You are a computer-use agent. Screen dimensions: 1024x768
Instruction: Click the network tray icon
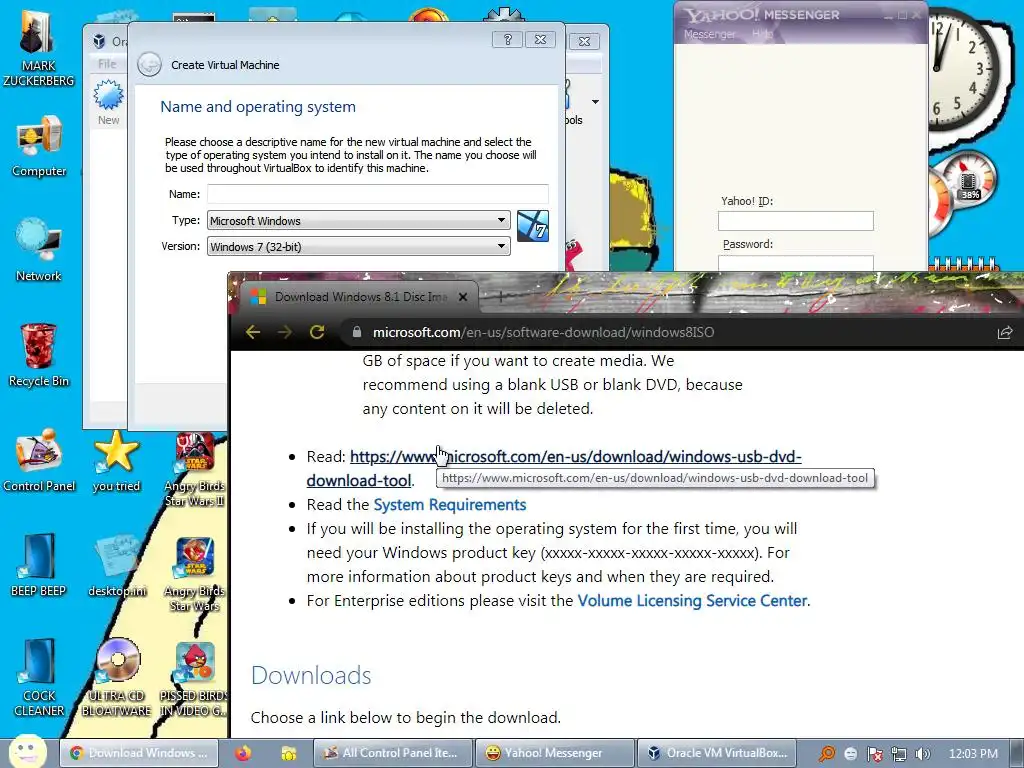[899, 754]
